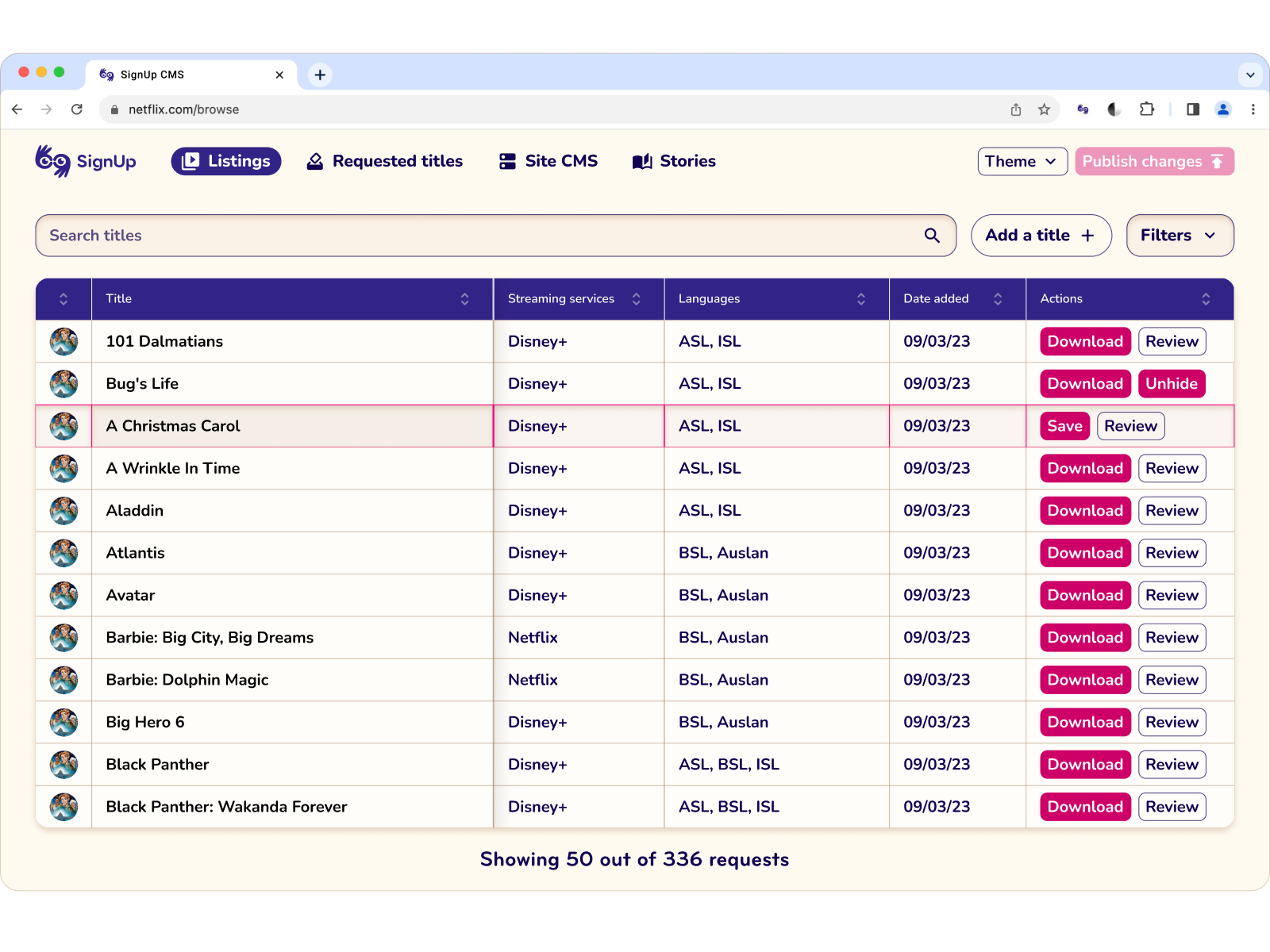Save the A Christmas Carol row
Viewport: 1270px width, 952px height.
pyautogui.click(x=1064, y=426)
